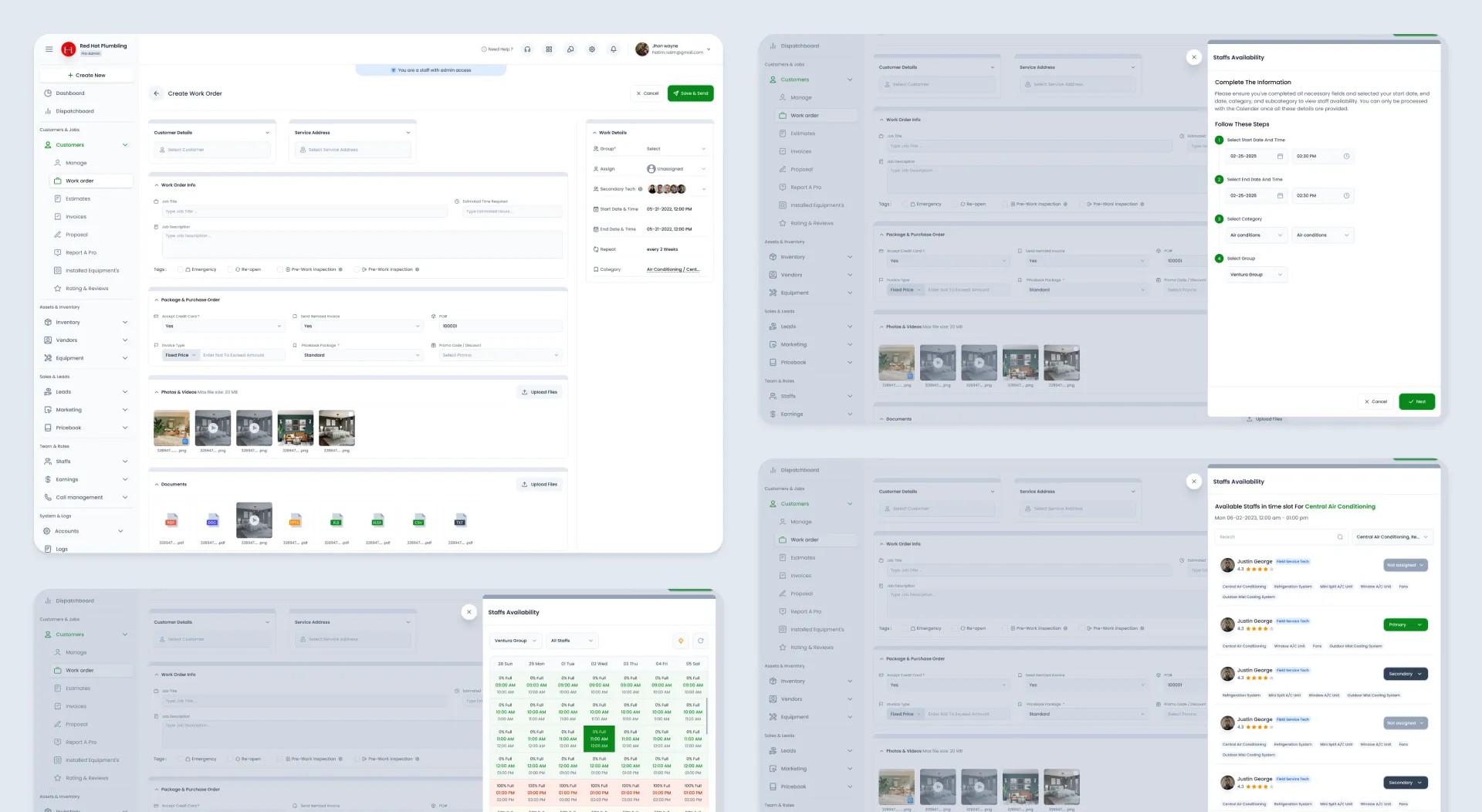Open the Assign Unassigned dropdown

tap(675, 169)
